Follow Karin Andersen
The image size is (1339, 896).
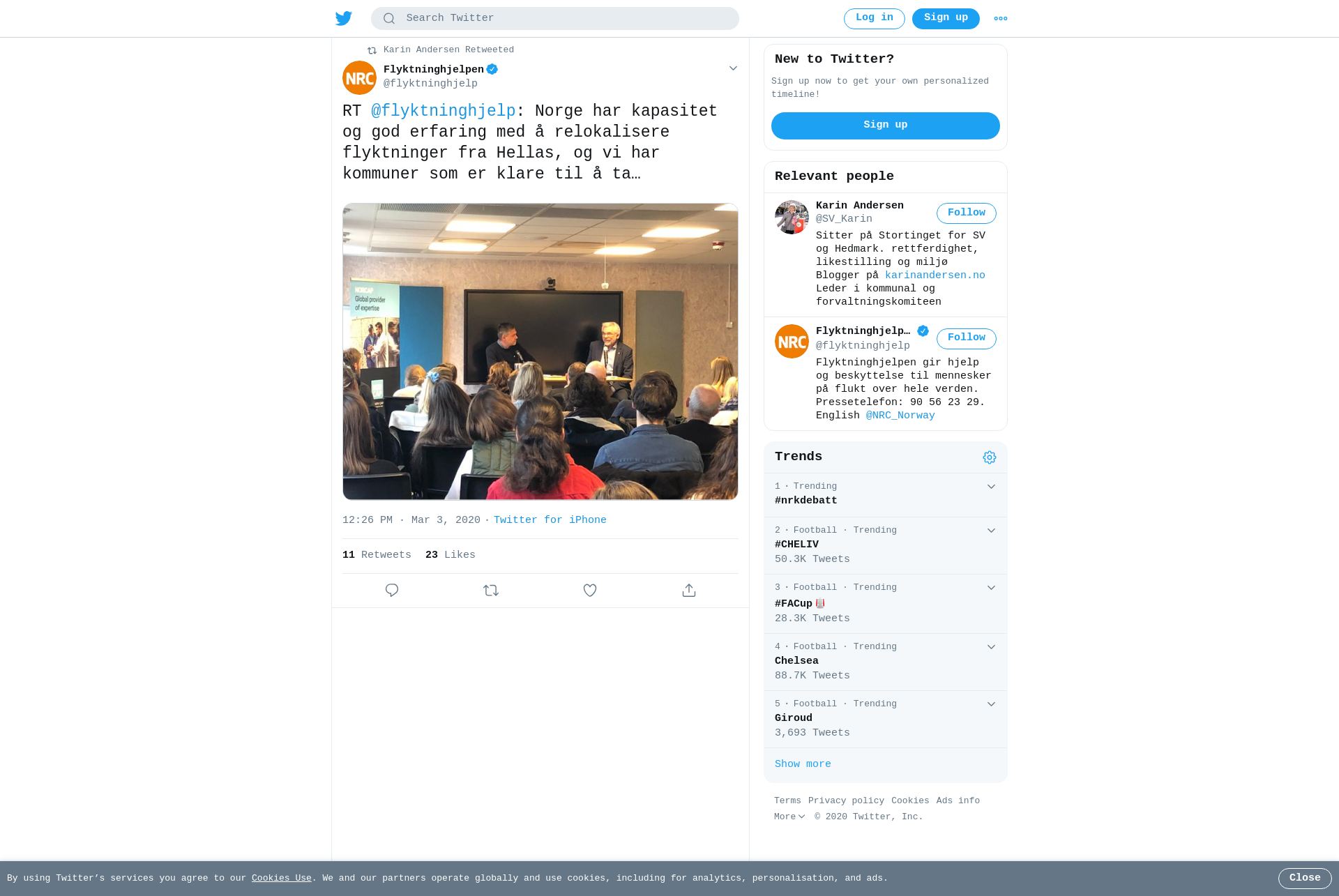[x=967, y=213]
